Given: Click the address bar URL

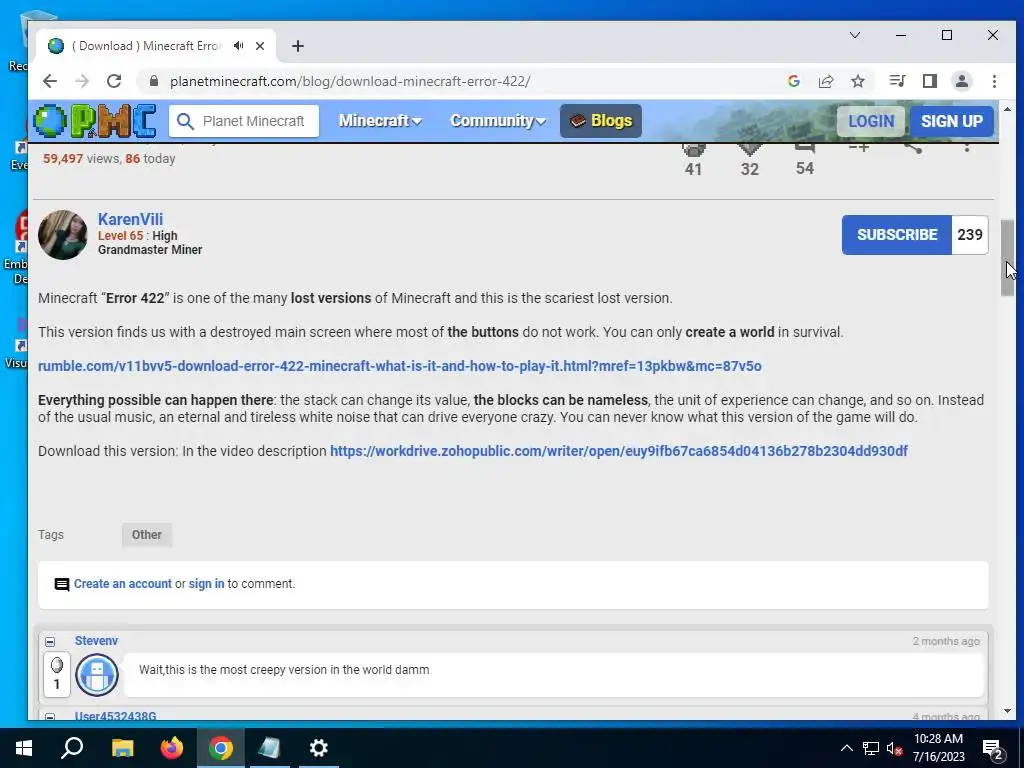Looking at the screenshot, I should [x=350, y=81].
